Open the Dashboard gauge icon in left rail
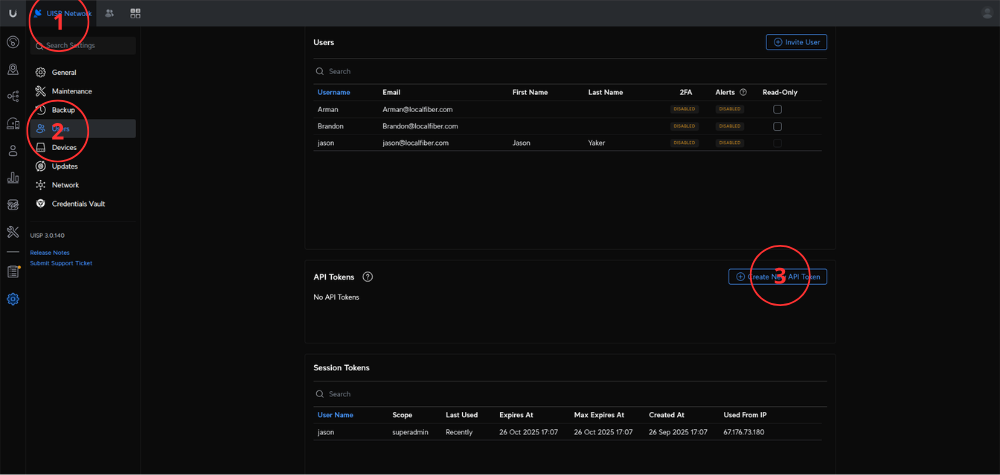The height and width of the screenshot is (475, 1000). click(13, 43)
